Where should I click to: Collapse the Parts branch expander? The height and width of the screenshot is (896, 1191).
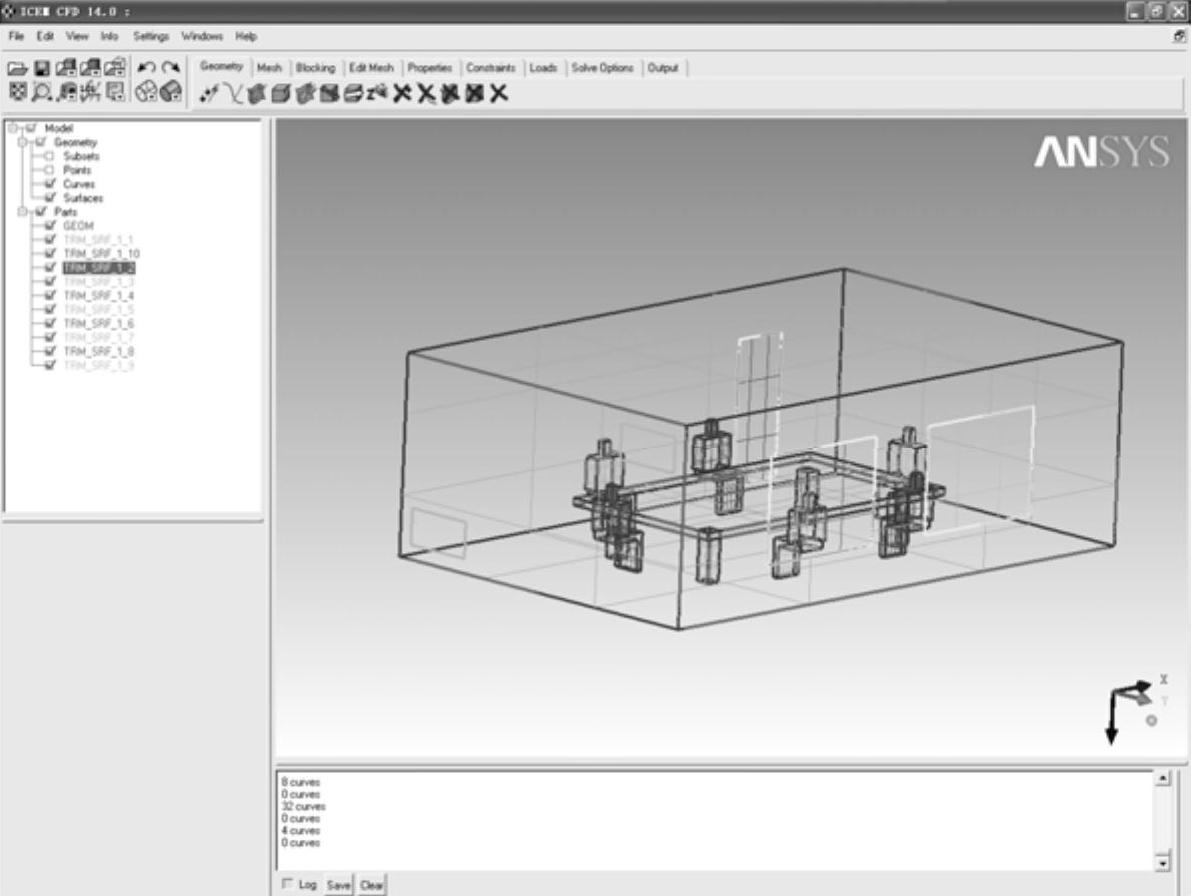22,212
